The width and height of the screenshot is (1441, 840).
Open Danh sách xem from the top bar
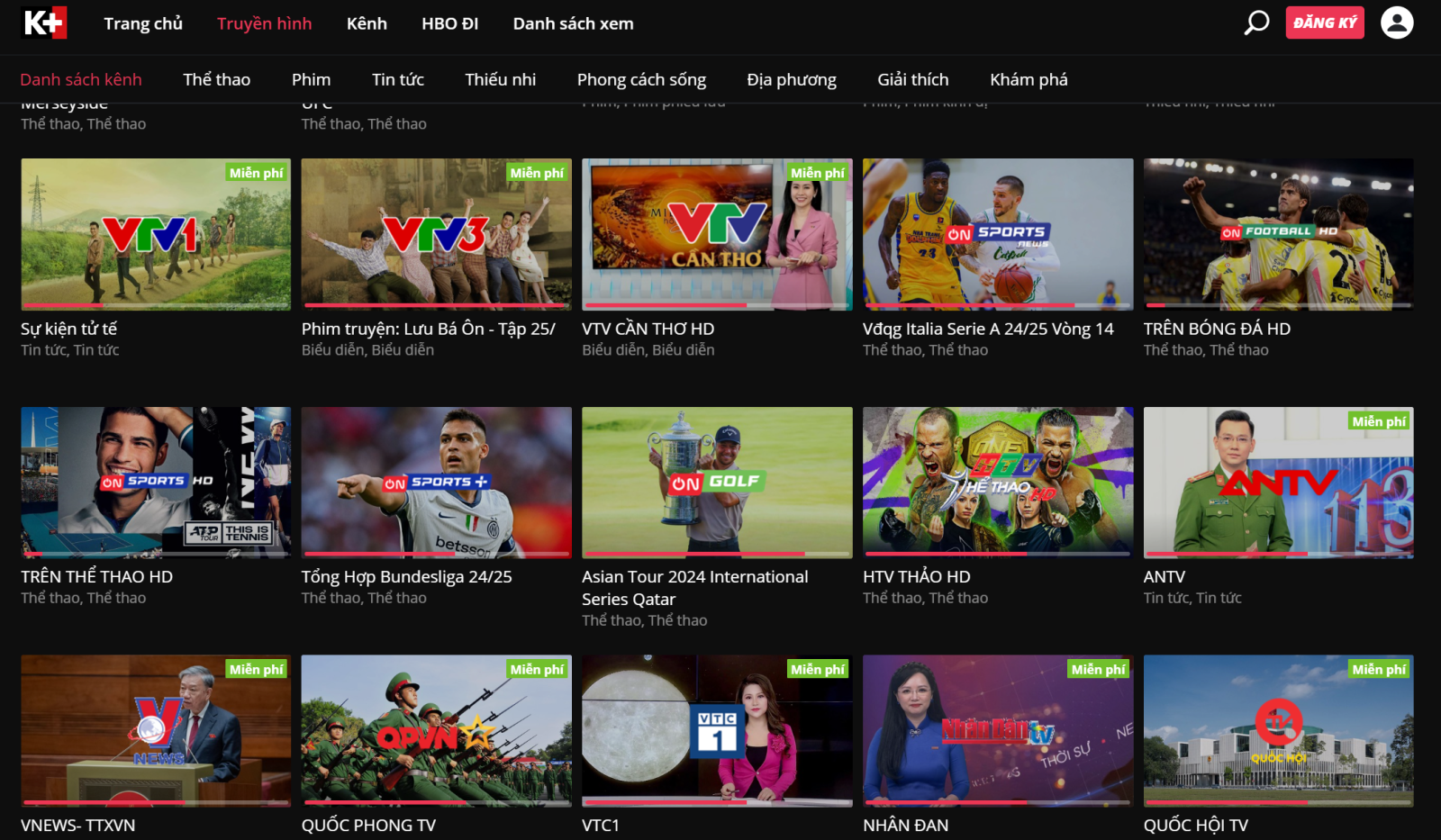tap(573, 24)
